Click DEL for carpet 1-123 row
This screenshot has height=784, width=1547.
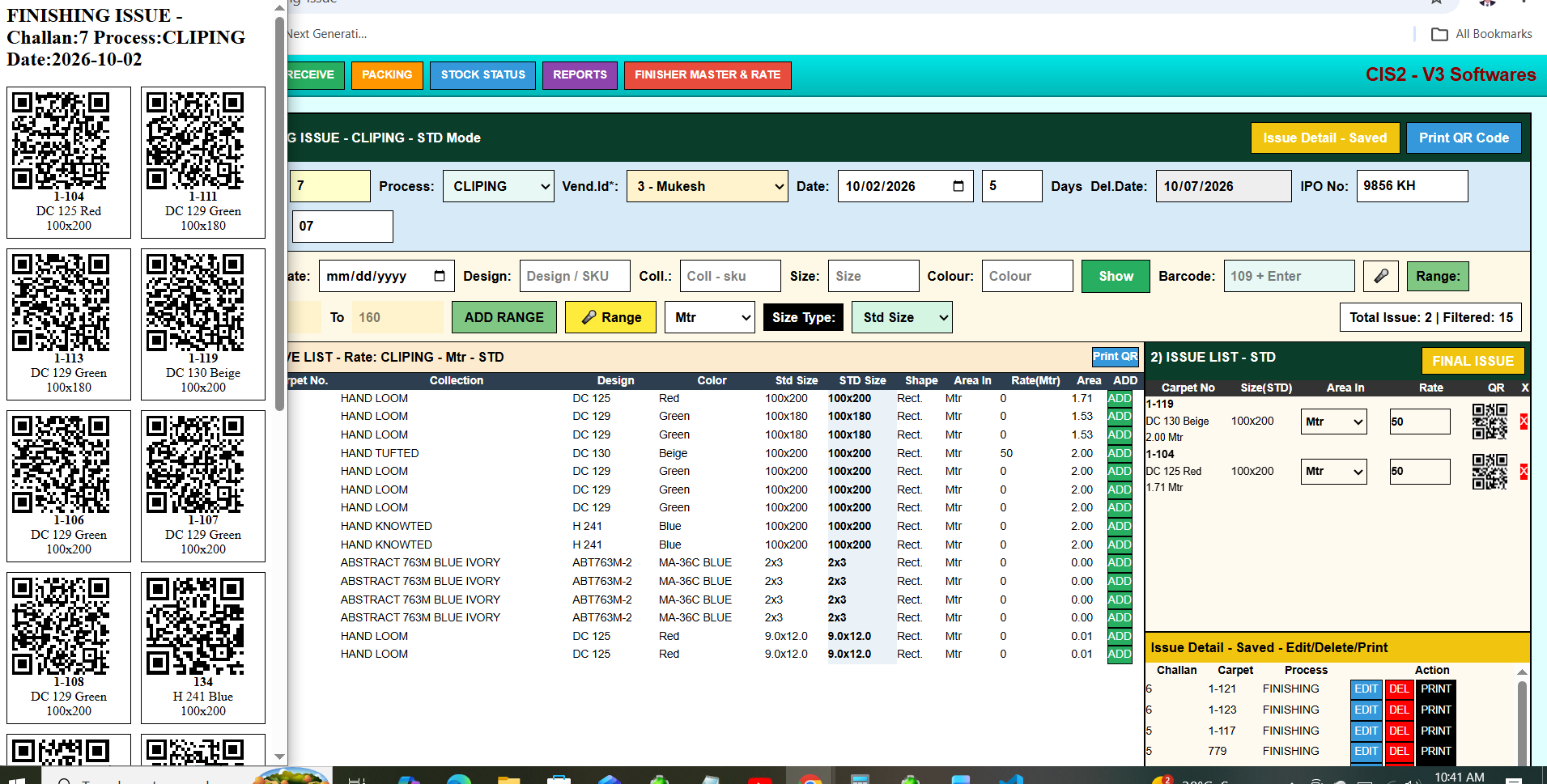tap(1399, 710)
